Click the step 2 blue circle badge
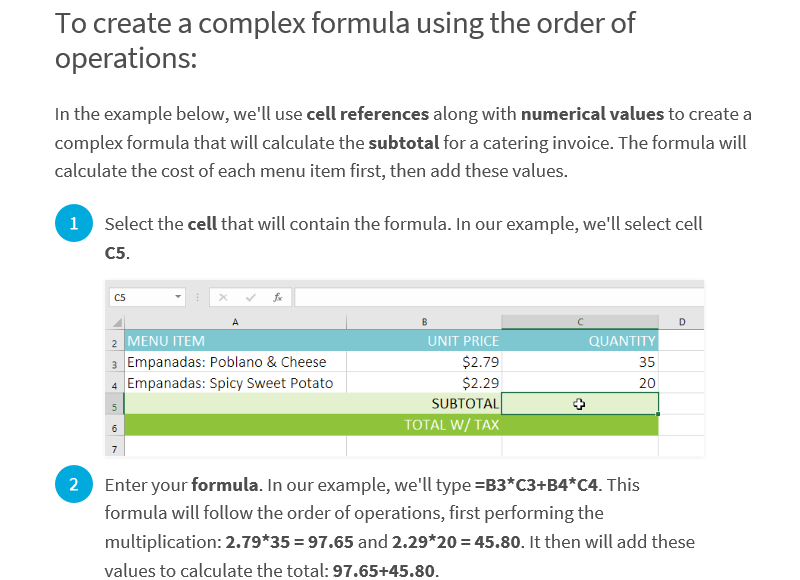 point(74,484)
